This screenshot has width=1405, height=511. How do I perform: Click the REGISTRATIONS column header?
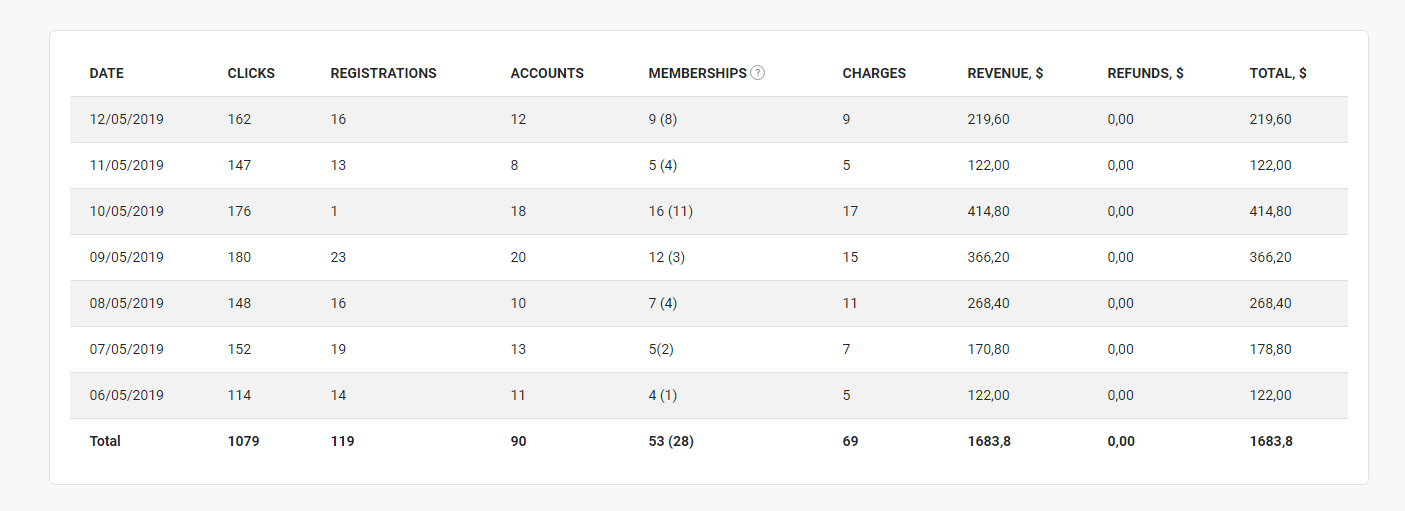pyautogui.click(x=383, y=73)
